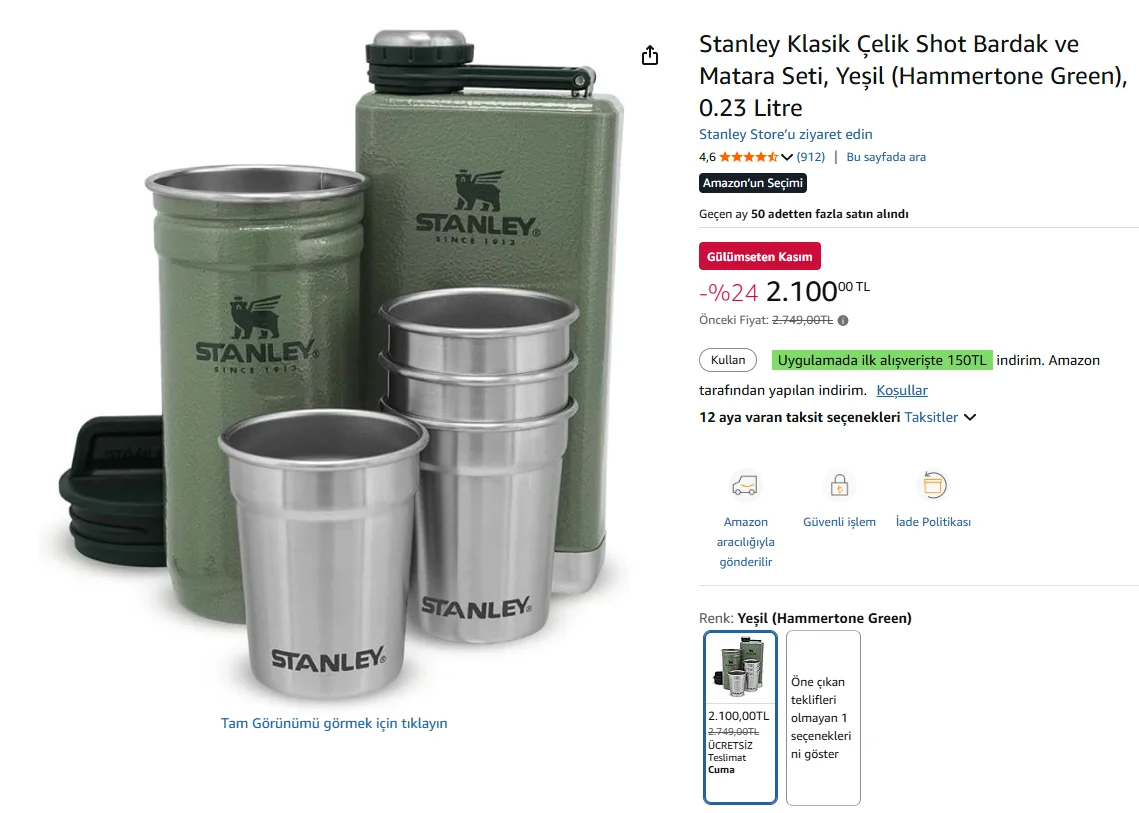Click the star rating icons
Image resolution: width=1139 pixels, height=813 pixels.
point(748,157)
